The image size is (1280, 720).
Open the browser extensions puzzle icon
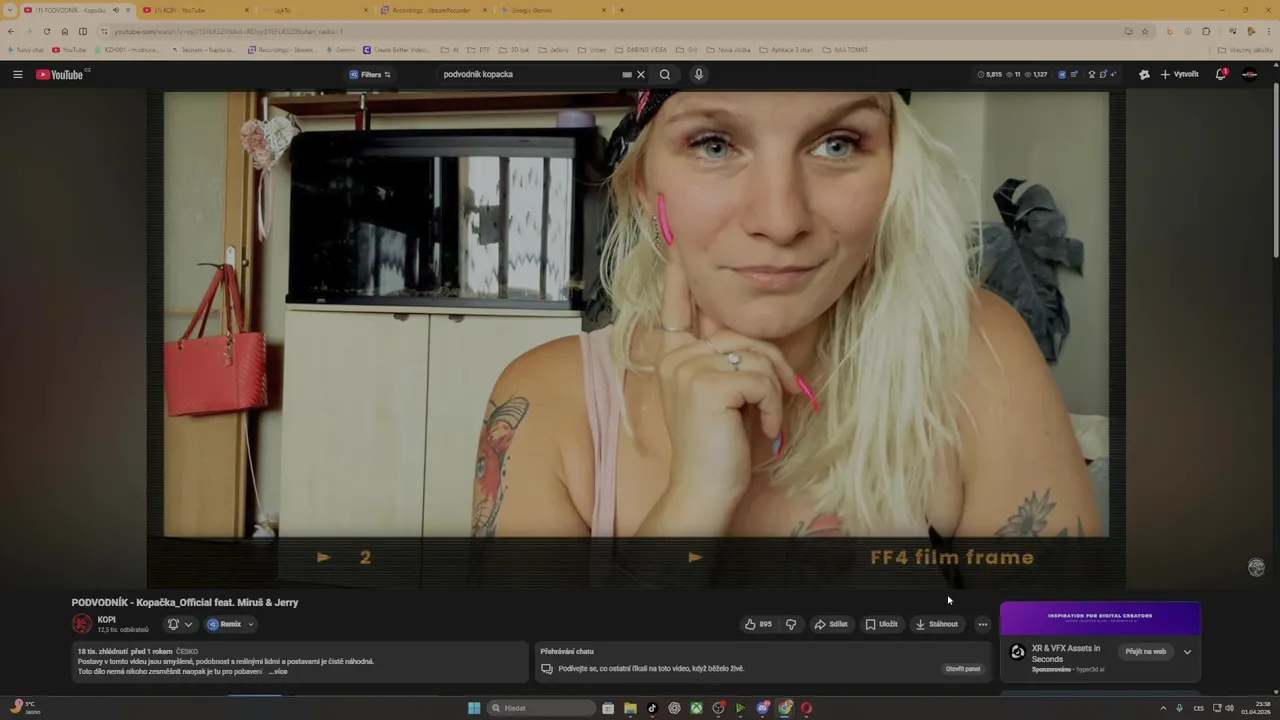[1206, 31]
